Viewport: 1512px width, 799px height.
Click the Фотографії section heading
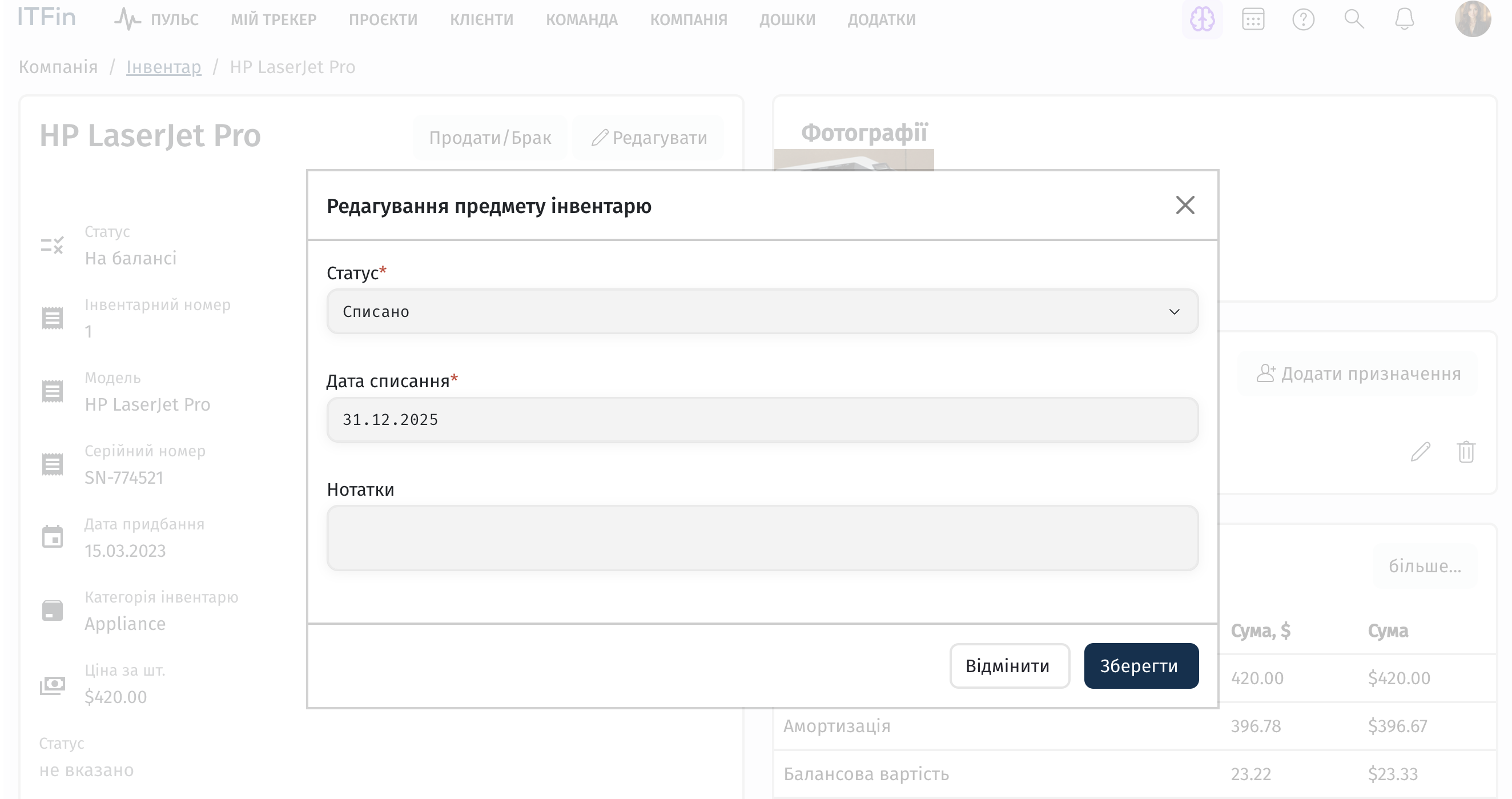pyautogui.click(x=864, y=133)
